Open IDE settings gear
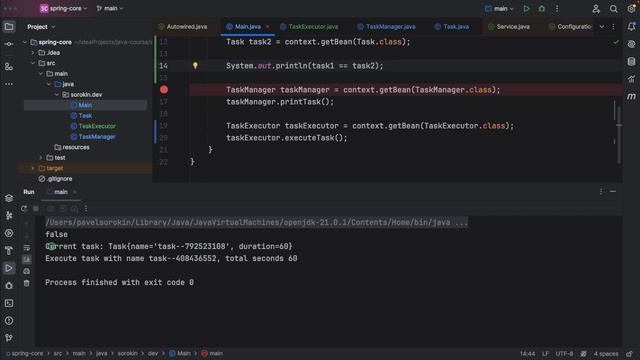The width and height of the screenshot is (640, 360). click(631, 9)
